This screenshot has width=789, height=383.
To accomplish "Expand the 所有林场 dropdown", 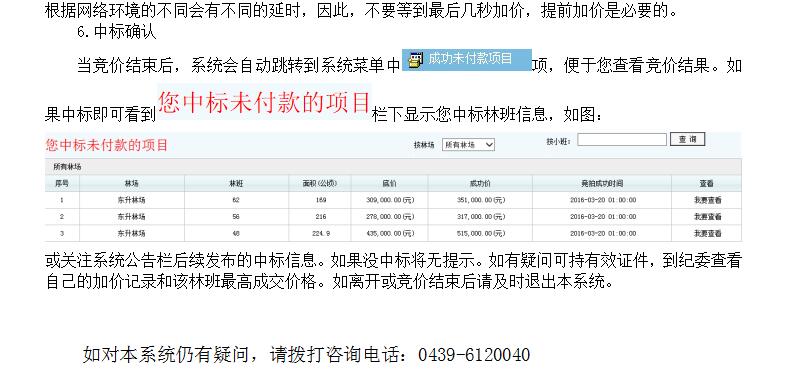I will 468,145.
